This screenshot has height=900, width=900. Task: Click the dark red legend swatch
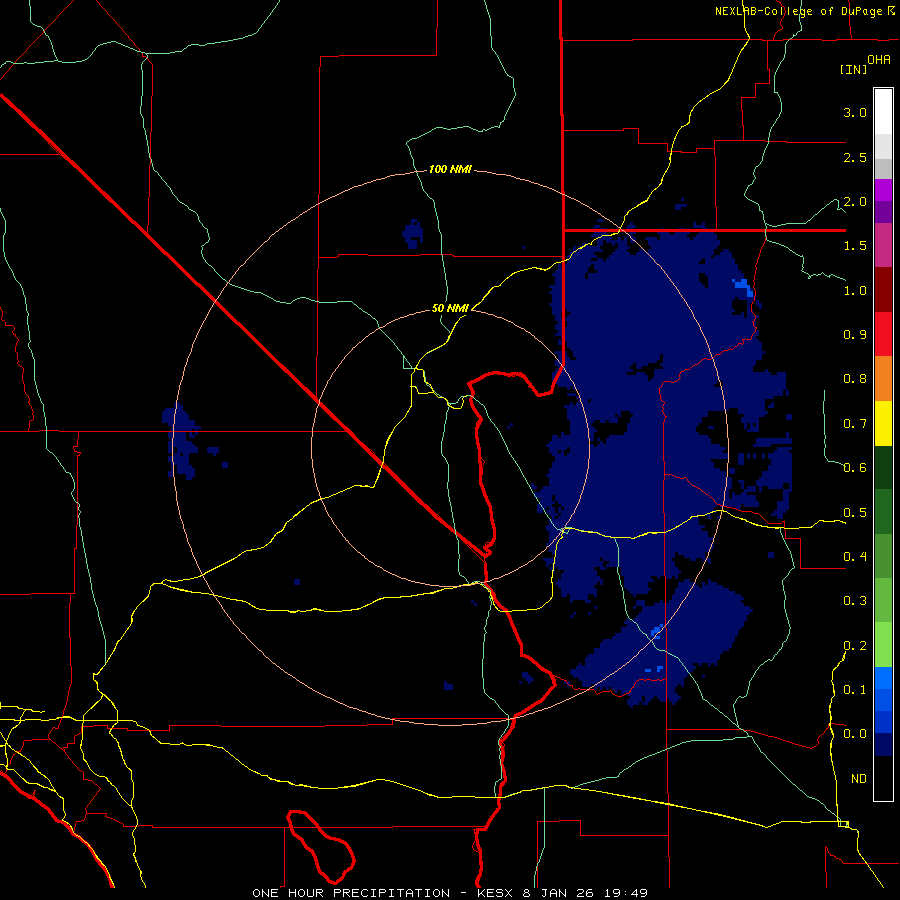pyautogui.click(x=883, y=289)
